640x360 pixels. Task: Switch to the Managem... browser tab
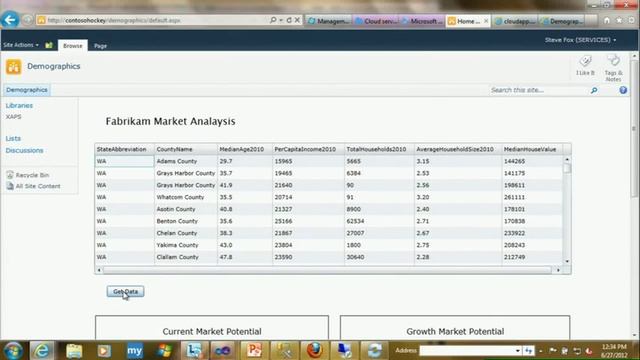329,21
